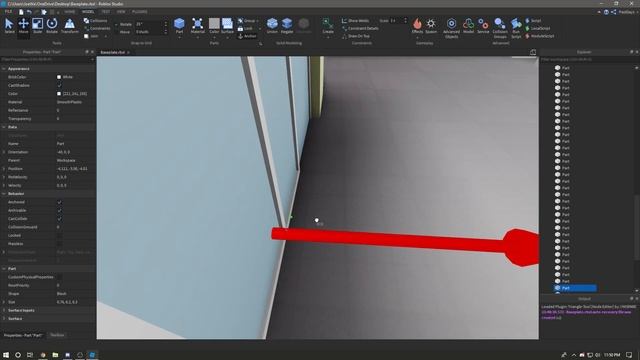Activate the Move tool
This screenshot has width=640, height=360.
23,26
